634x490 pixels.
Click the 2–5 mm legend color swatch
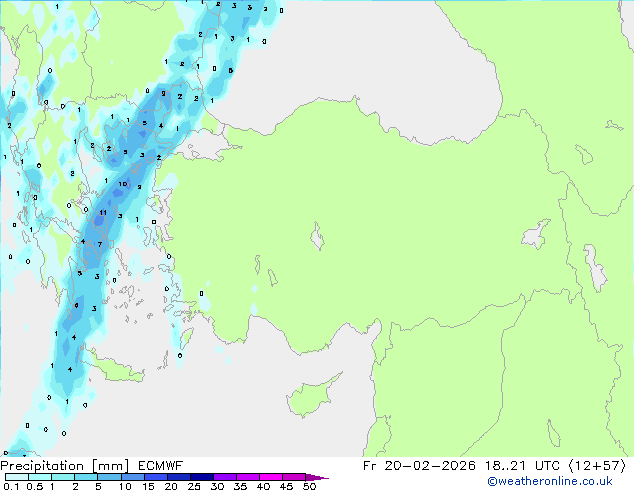coord(86,477)
